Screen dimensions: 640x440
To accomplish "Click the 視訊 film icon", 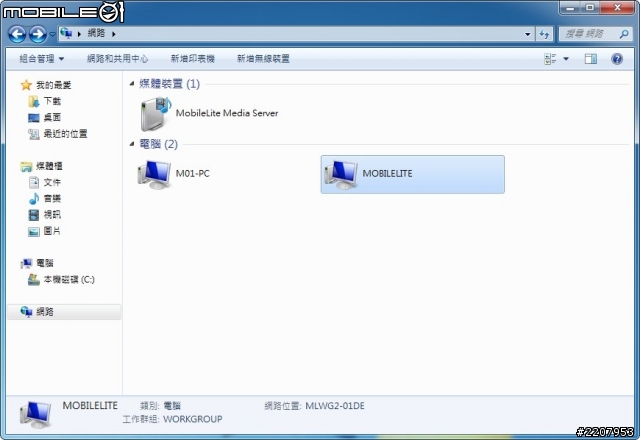I will click(34, 215).
